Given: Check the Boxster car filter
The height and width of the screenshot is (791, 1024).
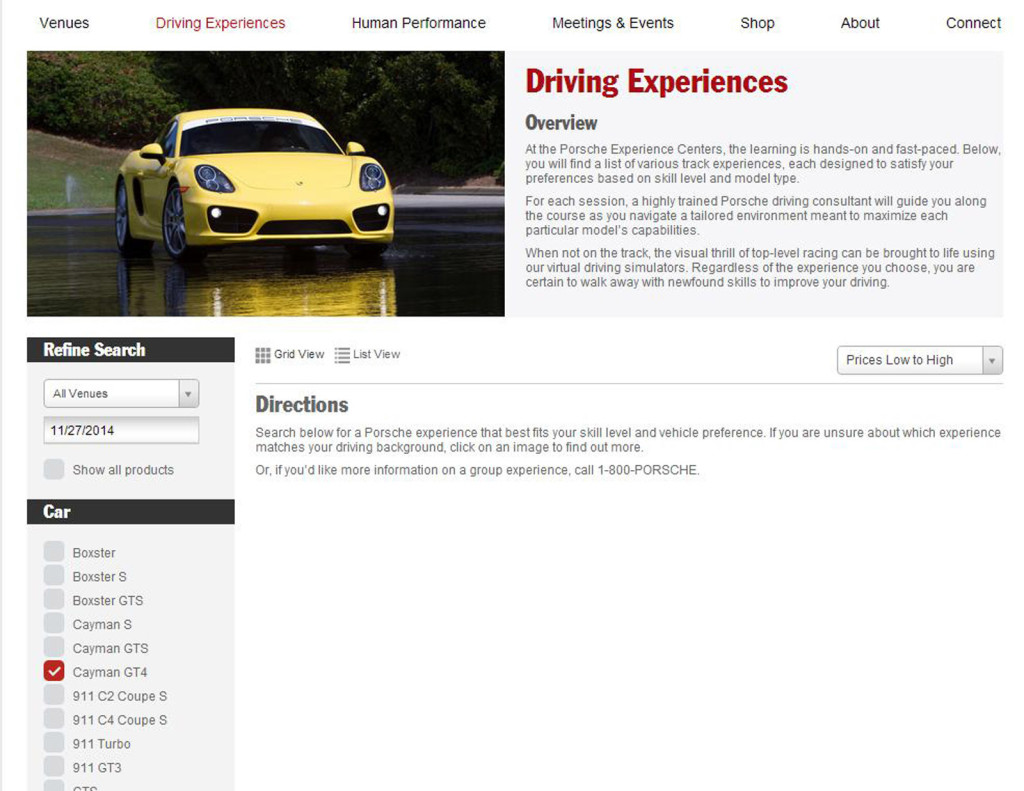Looking at the screenshot, I should [x=54, y=551].
